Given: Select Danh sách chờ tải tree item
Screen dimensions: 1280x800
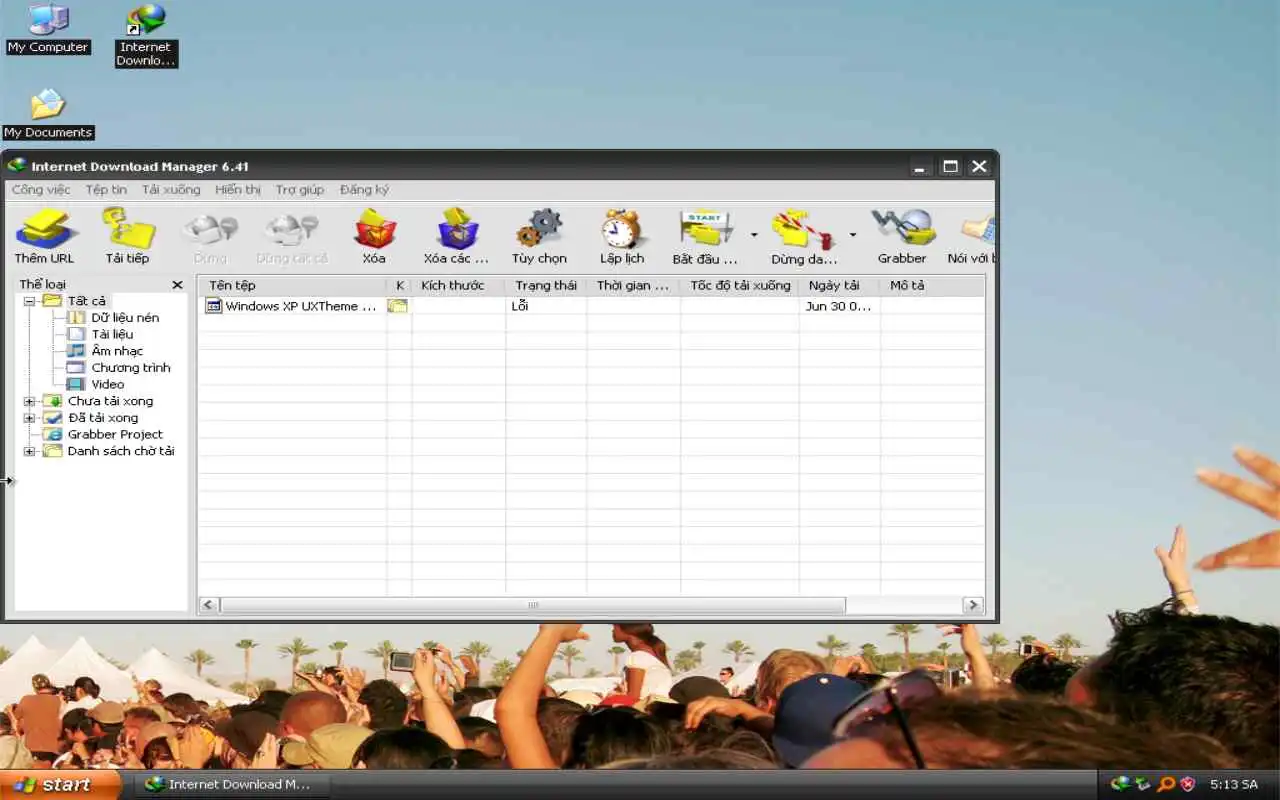Looking at the screenshot, I should coord(109,451).
